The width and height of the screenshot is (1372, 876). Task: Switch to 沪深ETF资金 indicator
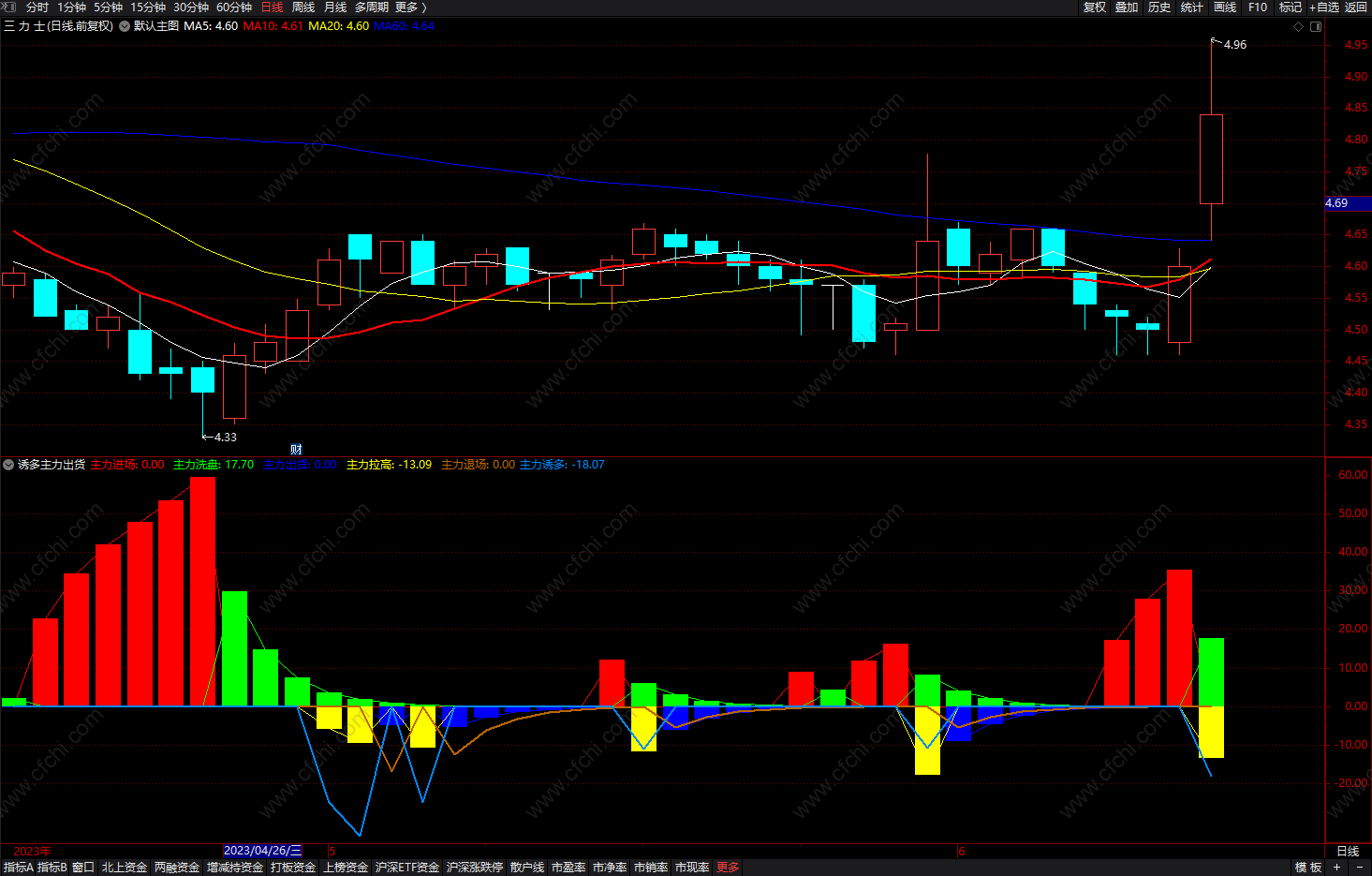point(407,868)
